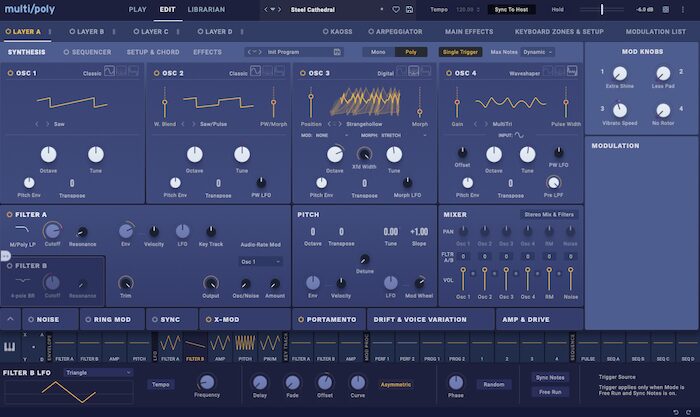700x417 pixels.
Task: Switch to the PLAY tab
Action: [x=138, y=9]
